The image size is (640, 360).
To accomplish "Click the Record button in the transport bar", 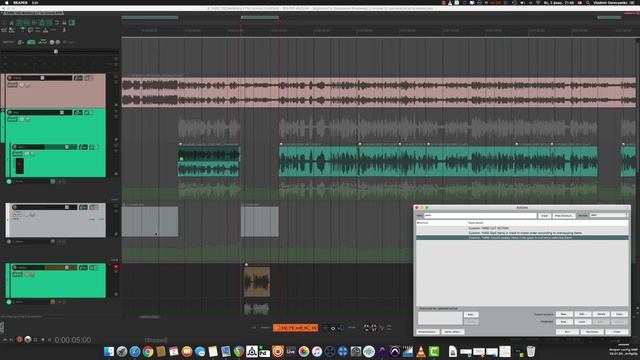I will click(x=19, y=340).
